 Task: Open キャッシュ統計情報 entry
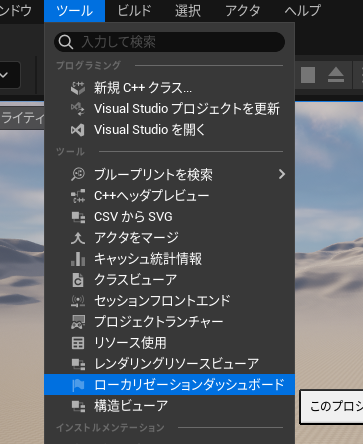pos(169,259)
